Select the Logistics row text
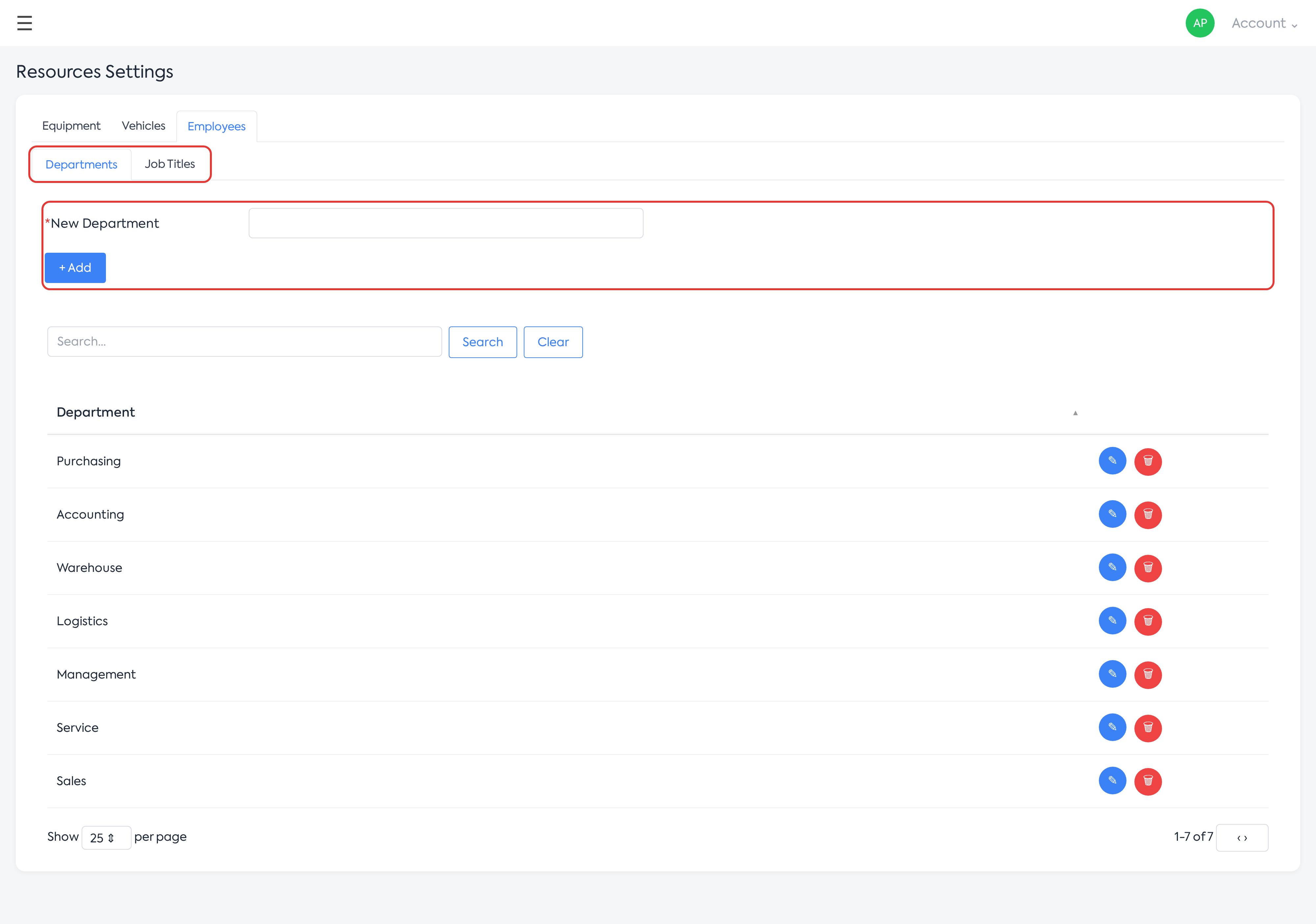Image resolution: width=1316 pixels, height=924 pixels. tap(83, 621)
